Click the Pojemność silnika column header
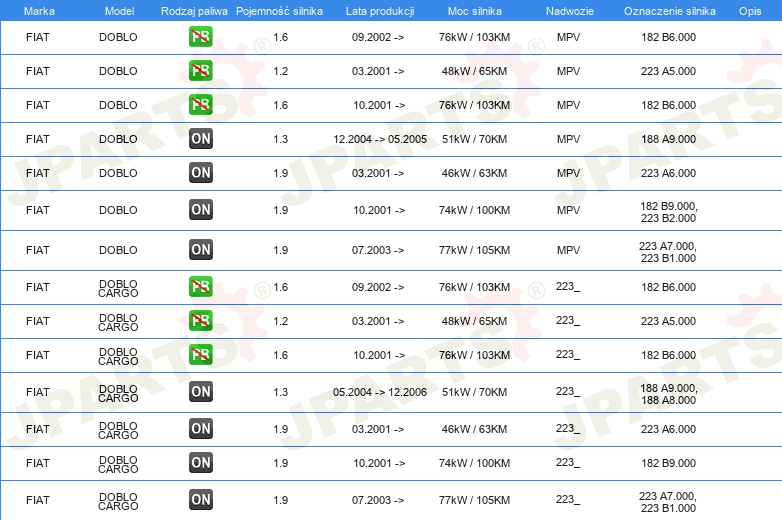The image size is (782, 520). pyautogui.click(x=279, y=11)
